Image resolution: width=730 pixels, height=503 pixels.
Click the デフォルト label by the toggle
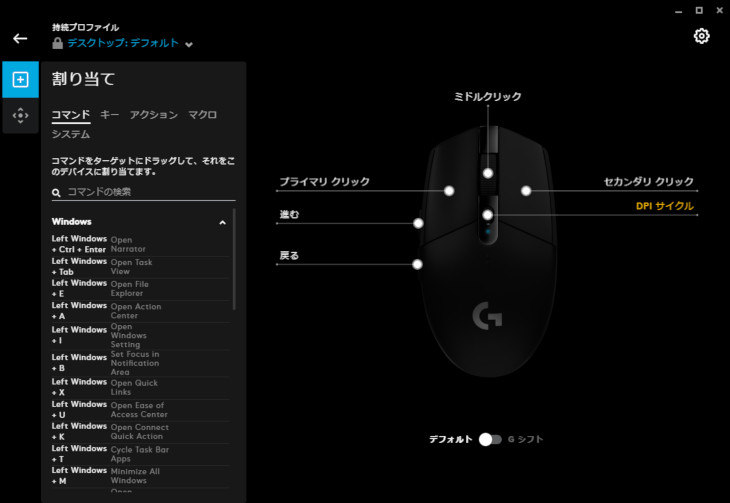450,439
